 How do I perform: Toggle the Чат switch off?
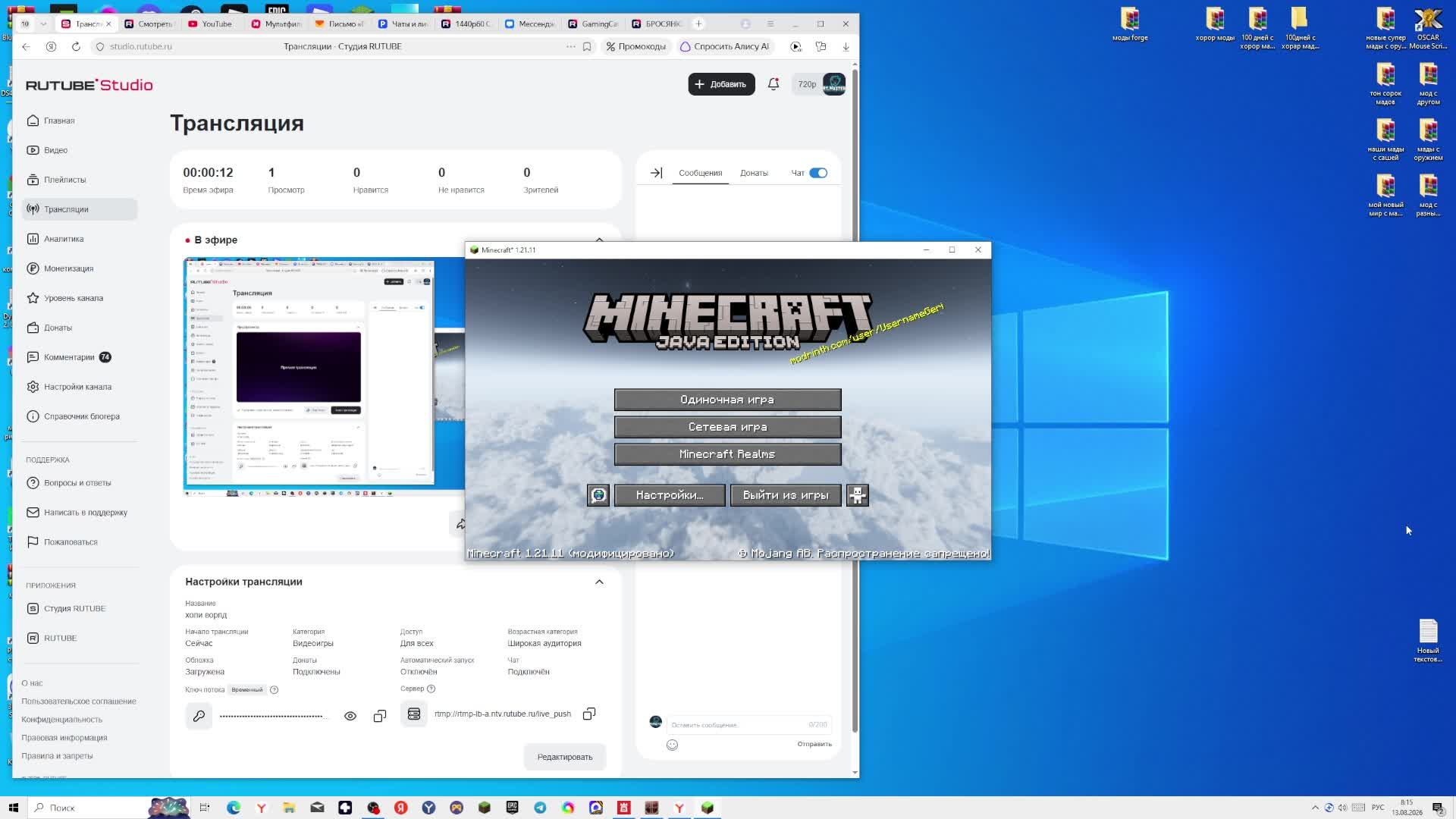click(x=818, y=173)
